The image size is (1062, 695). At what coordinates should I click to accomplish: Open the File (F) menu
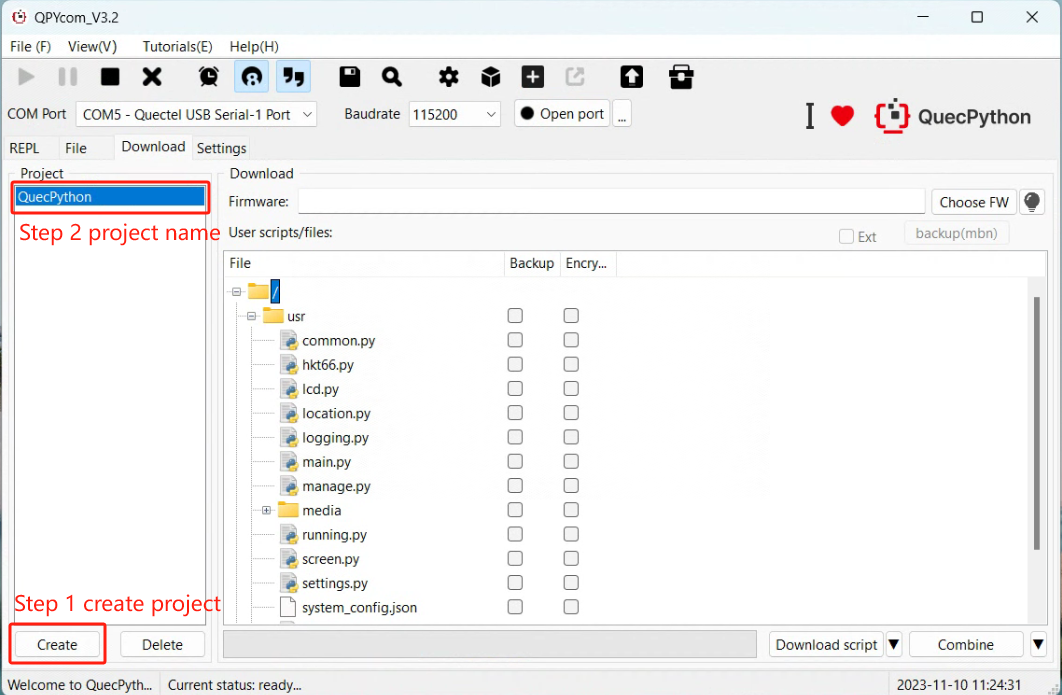click(x=30, y=46)
